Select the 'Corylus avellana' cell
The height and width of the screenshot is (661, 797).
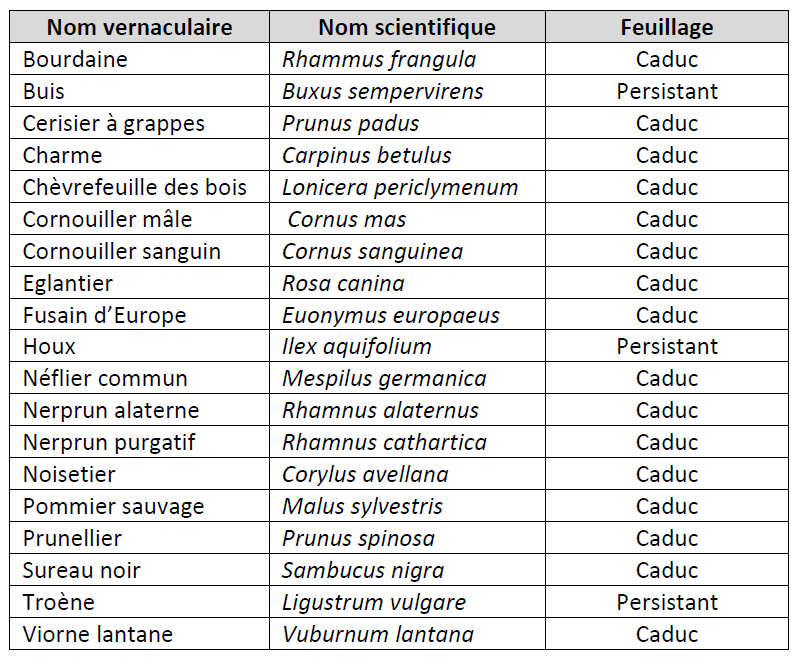tap(365, 474)
